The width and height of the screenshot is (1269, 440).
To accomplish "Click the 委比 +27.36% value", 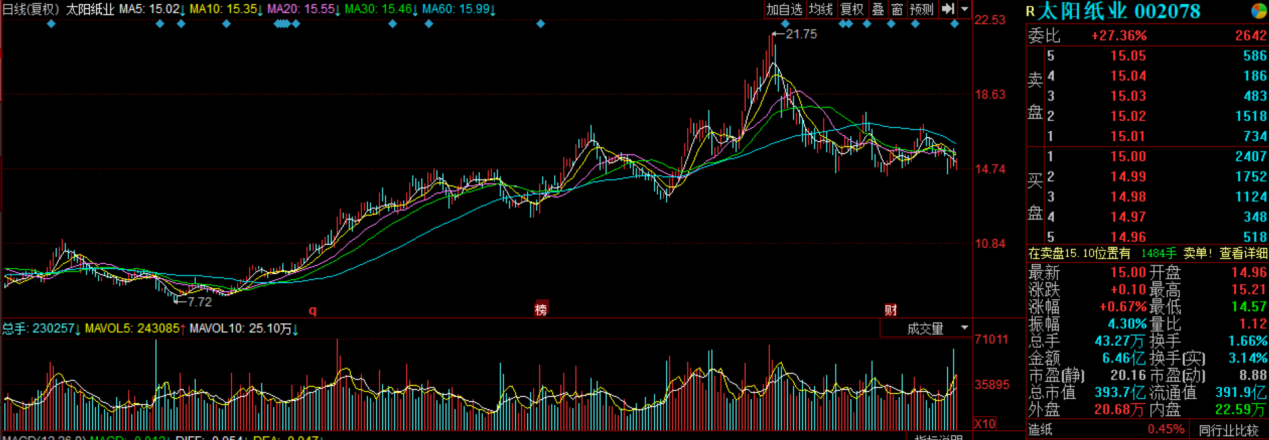I will click(x=1118, y=36).
